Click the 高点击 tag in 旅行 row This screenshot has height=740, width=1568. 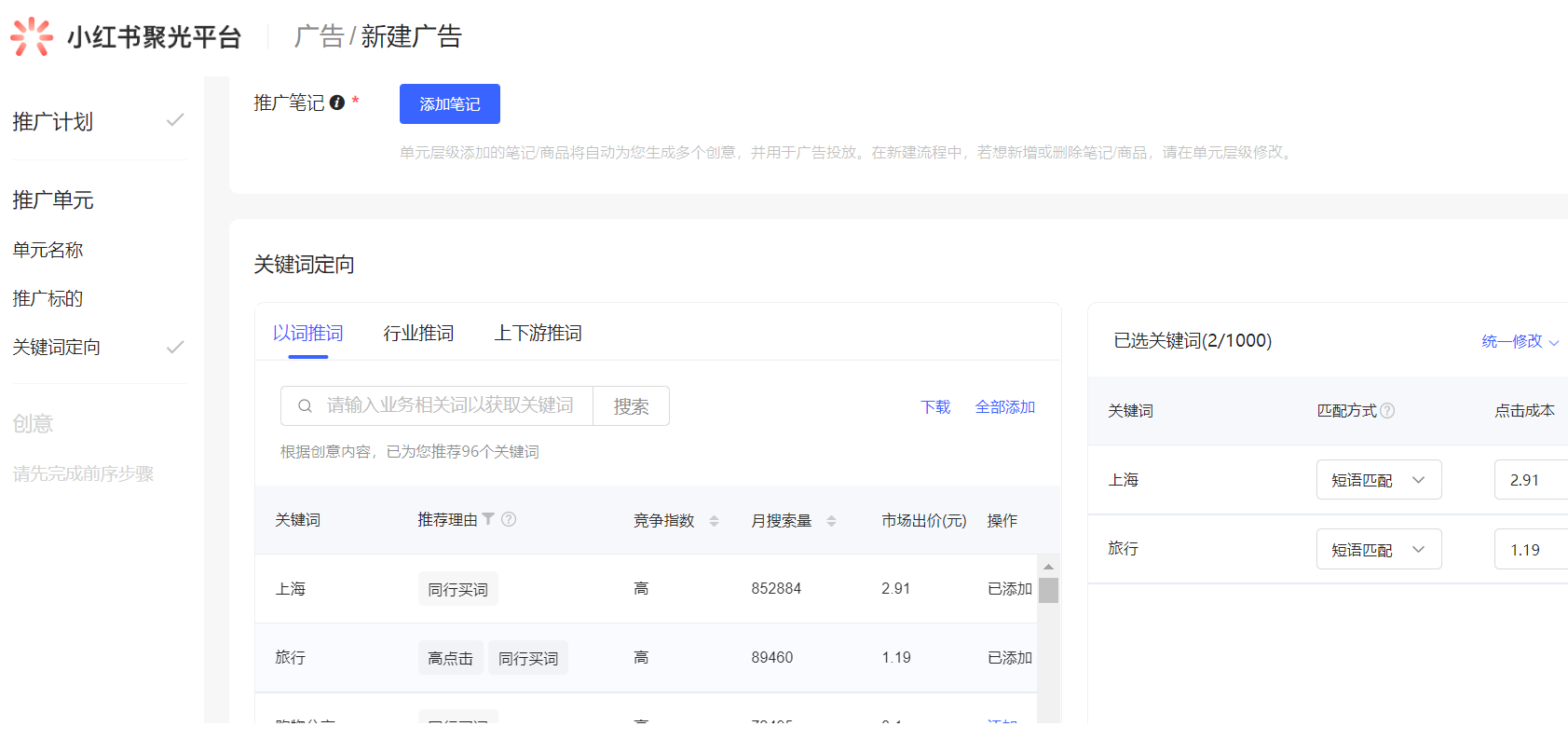click(x=450, y=658)
